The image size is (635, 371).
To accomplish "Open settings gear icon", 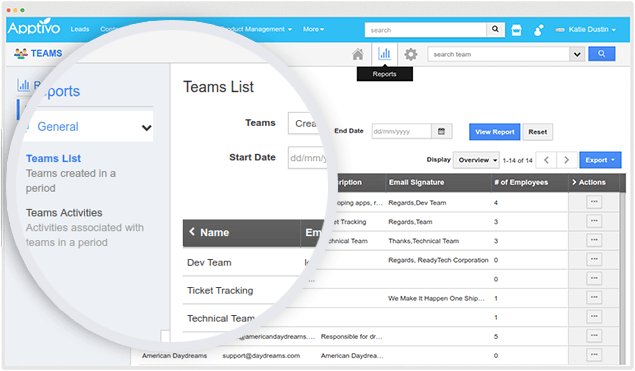I will click(411, 54).
